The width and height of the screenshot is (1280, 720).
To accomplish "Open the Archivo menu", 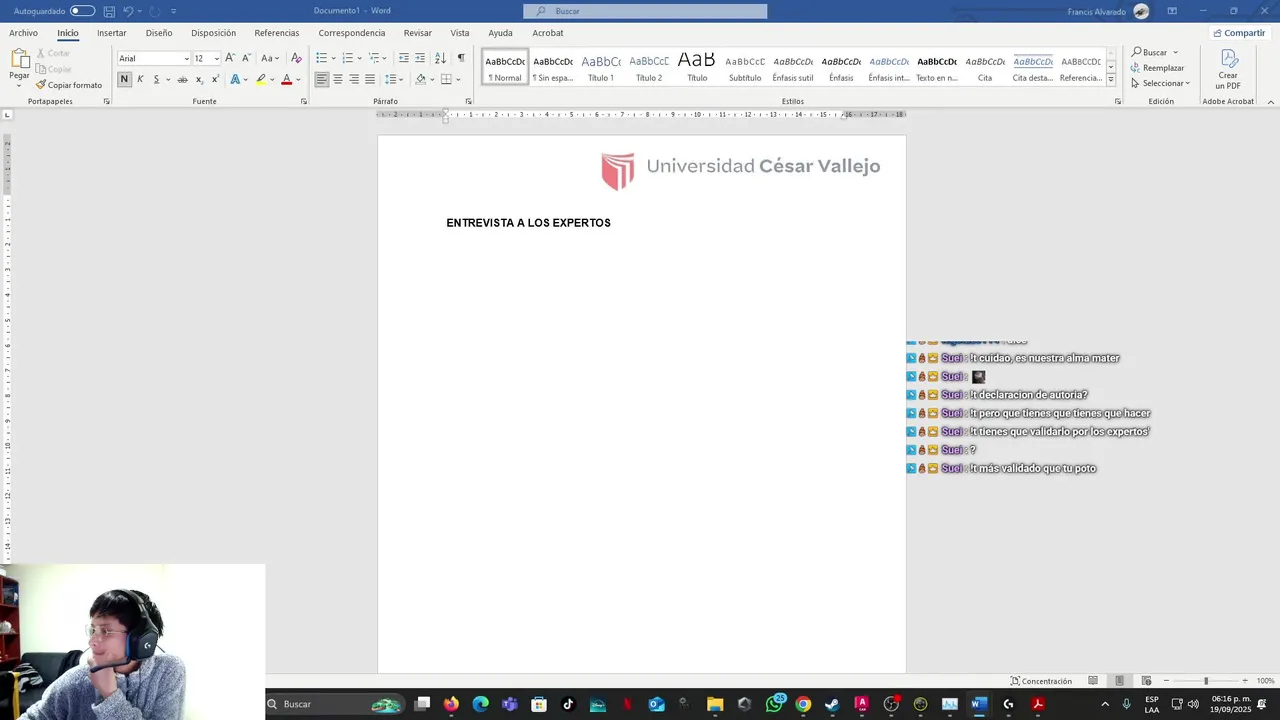I will click(x=24, y=33).
